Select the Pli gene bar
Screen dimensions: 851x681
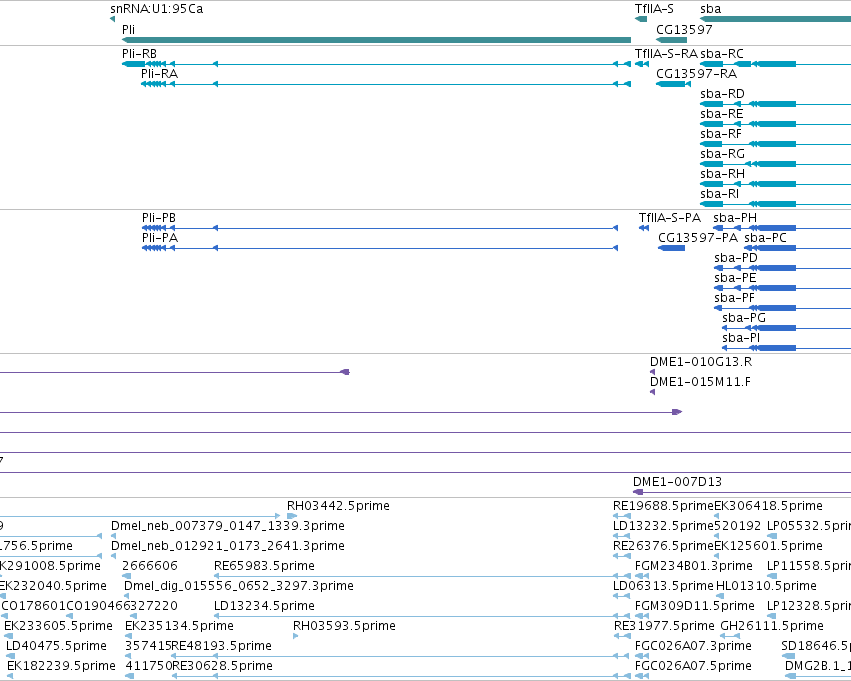point(377,40)
